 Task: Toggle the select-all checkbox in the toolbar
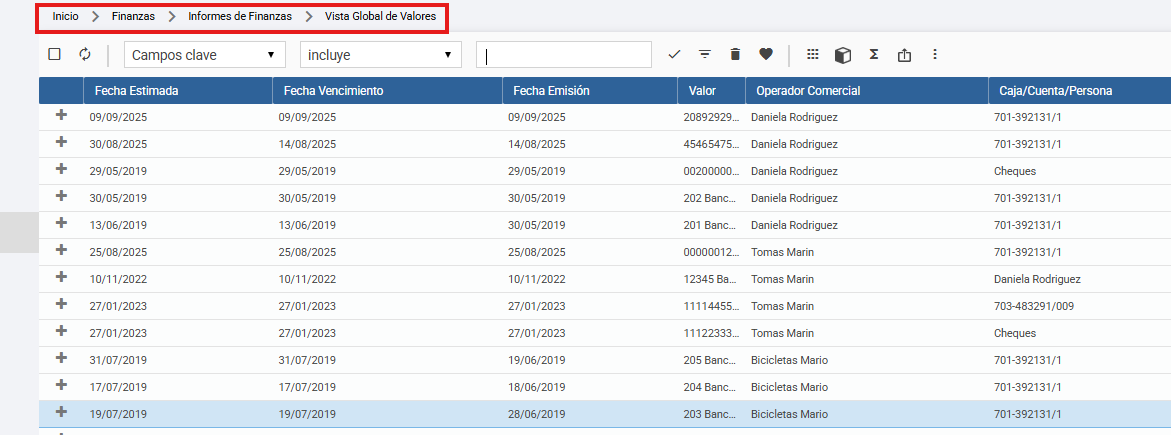click(54, 54)
